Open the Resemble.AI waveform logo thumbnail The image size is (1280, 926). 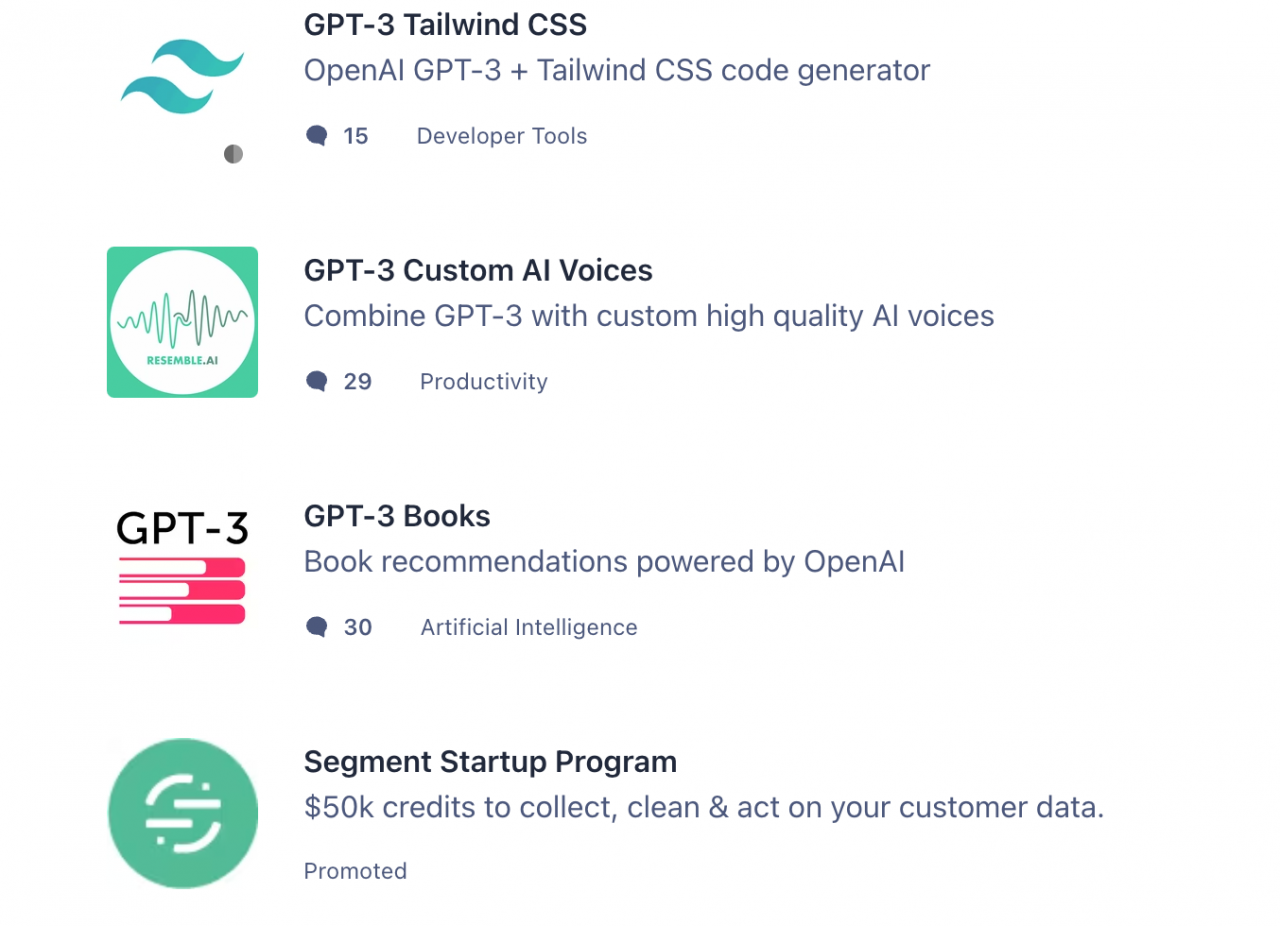[182, 322]
